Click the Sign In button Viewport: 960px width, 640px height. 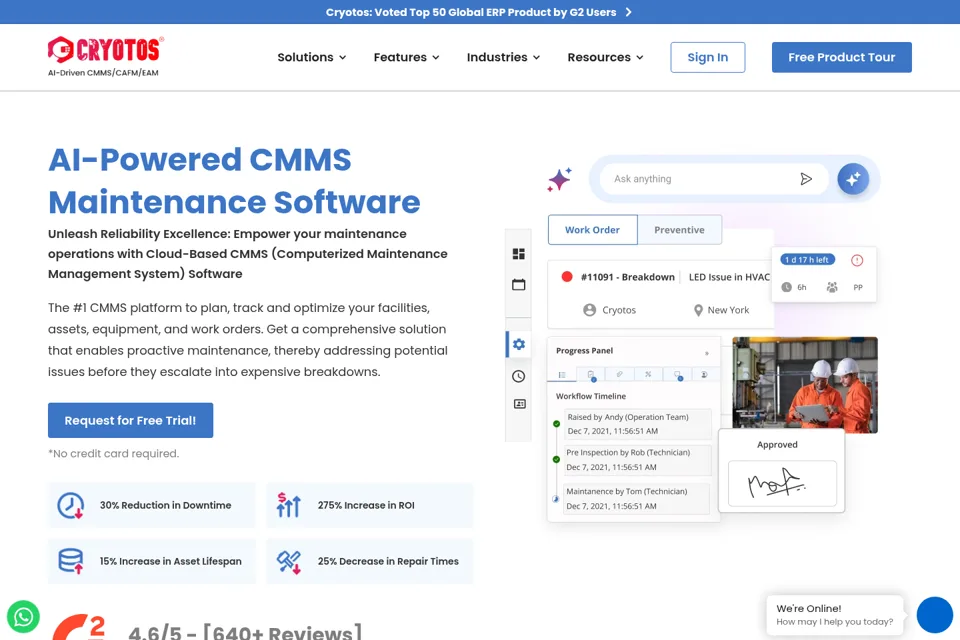point(708,57)
